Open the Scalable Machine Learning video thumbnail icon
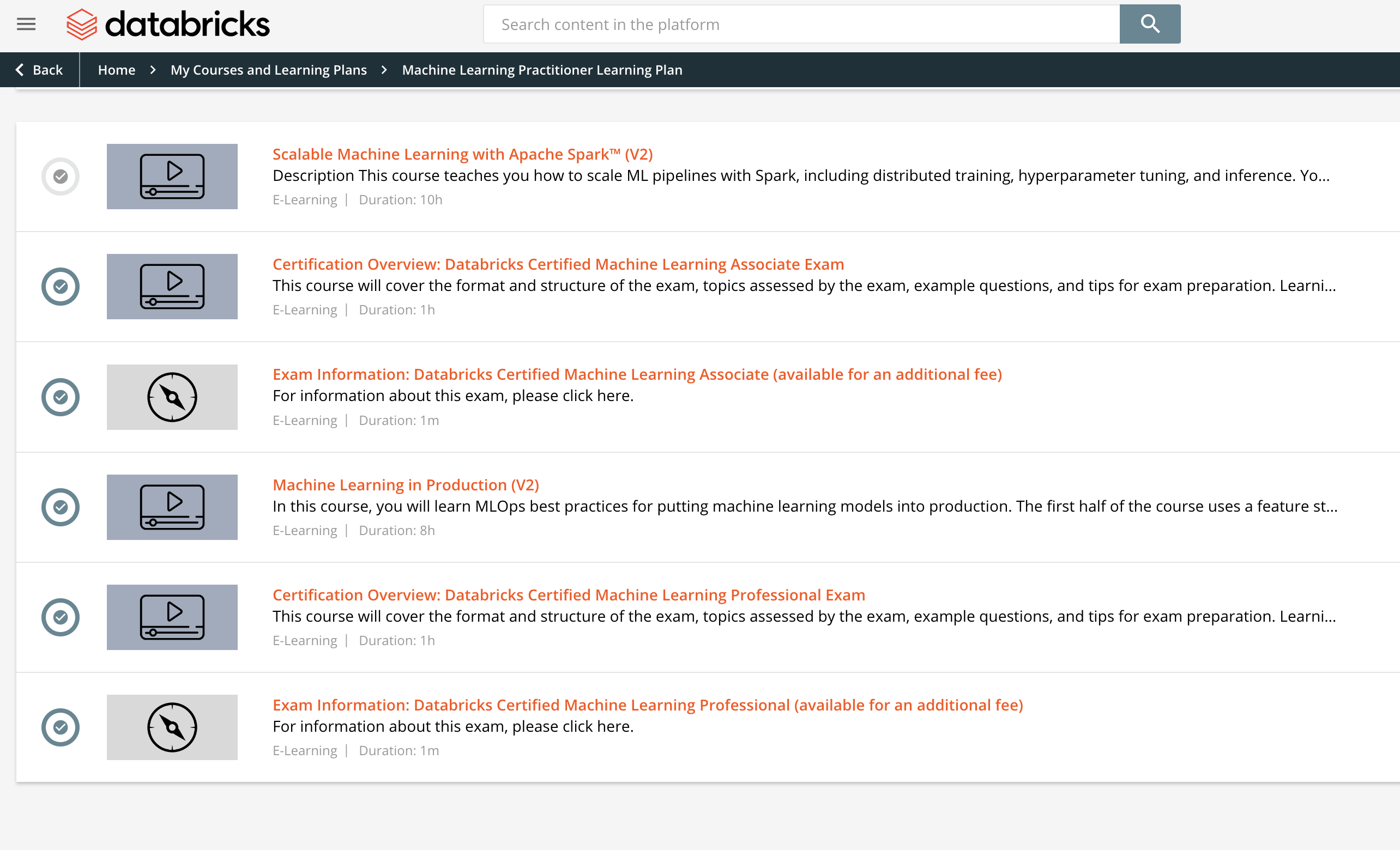 pos(172,176)
